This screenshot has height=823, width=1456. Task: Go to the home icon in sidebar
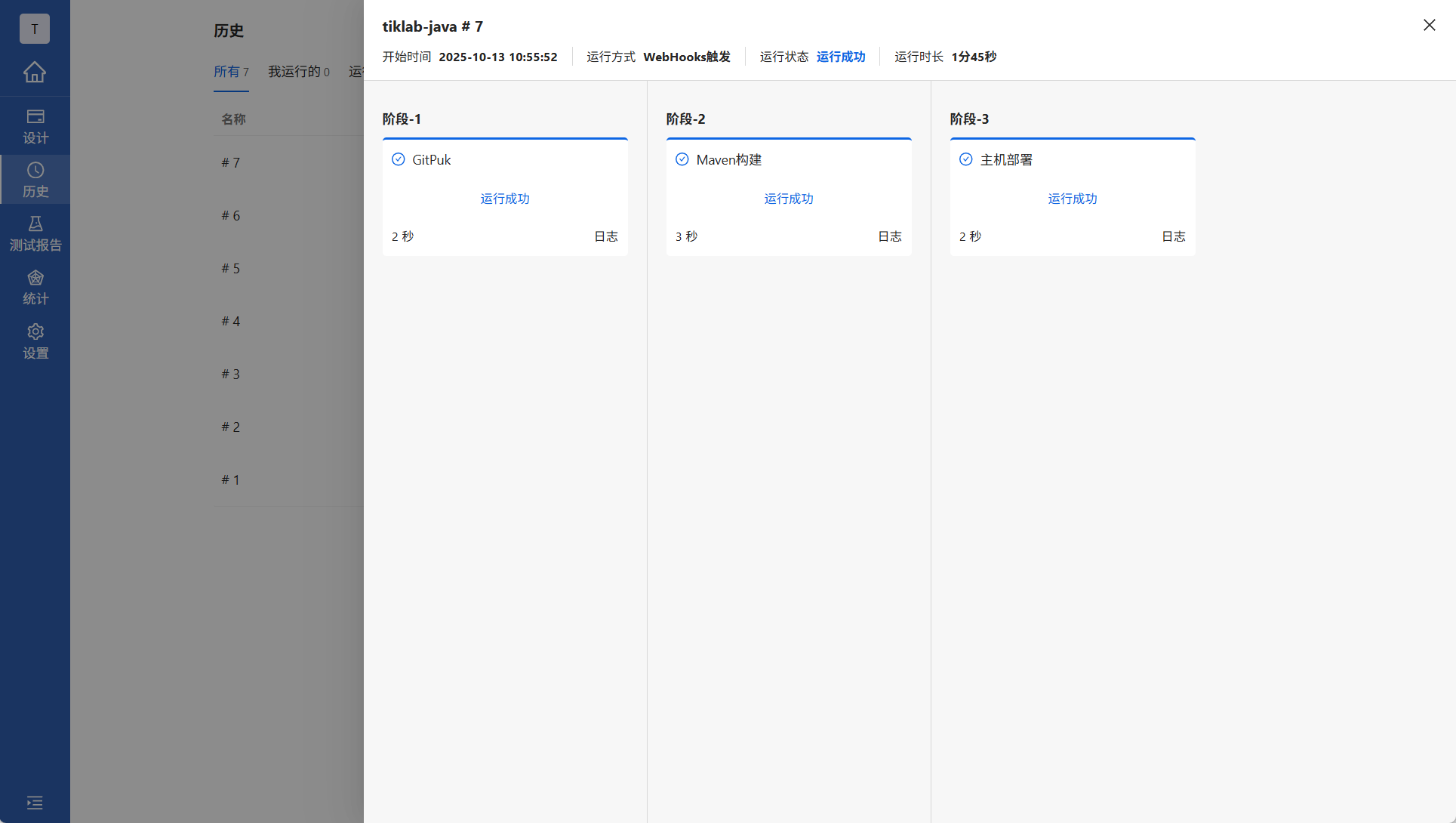(x=35, y=72)
